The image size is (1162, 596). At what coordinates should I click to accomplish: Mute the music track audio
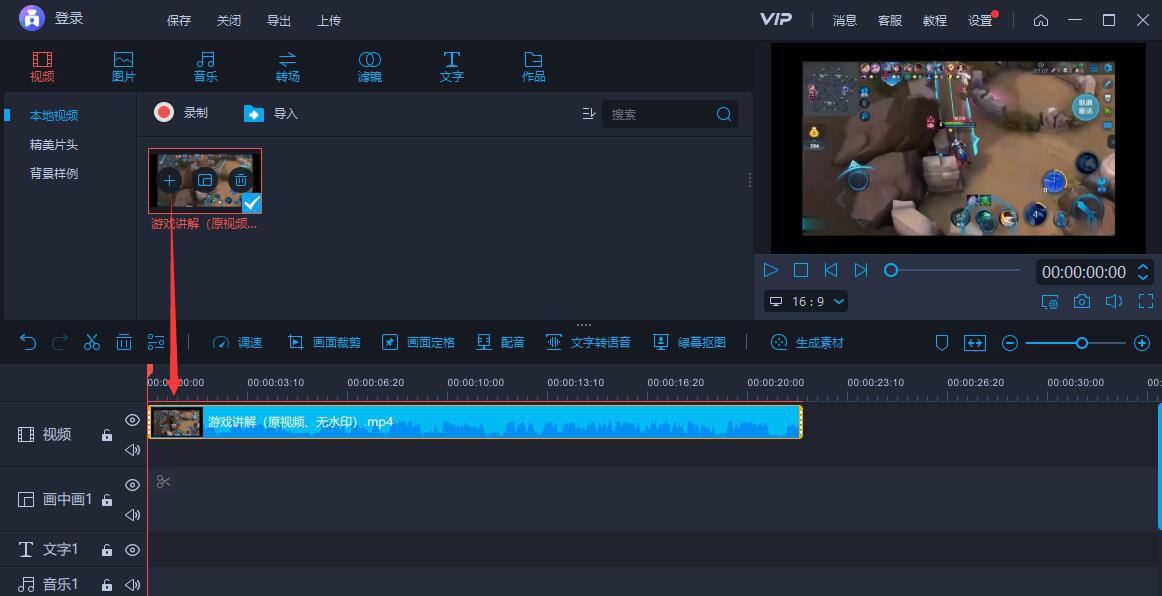coord(132,584)
